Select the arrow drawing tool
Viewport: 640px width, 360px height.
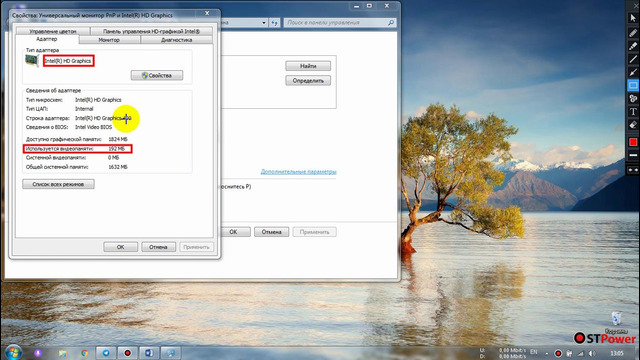click(x=633, y=72)
